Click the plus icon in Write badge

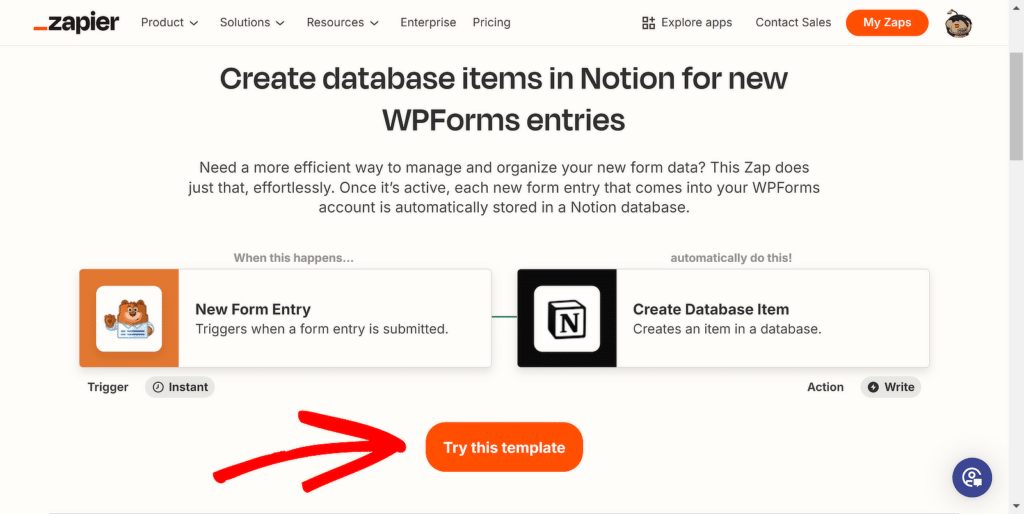click(x=873, y=387)
